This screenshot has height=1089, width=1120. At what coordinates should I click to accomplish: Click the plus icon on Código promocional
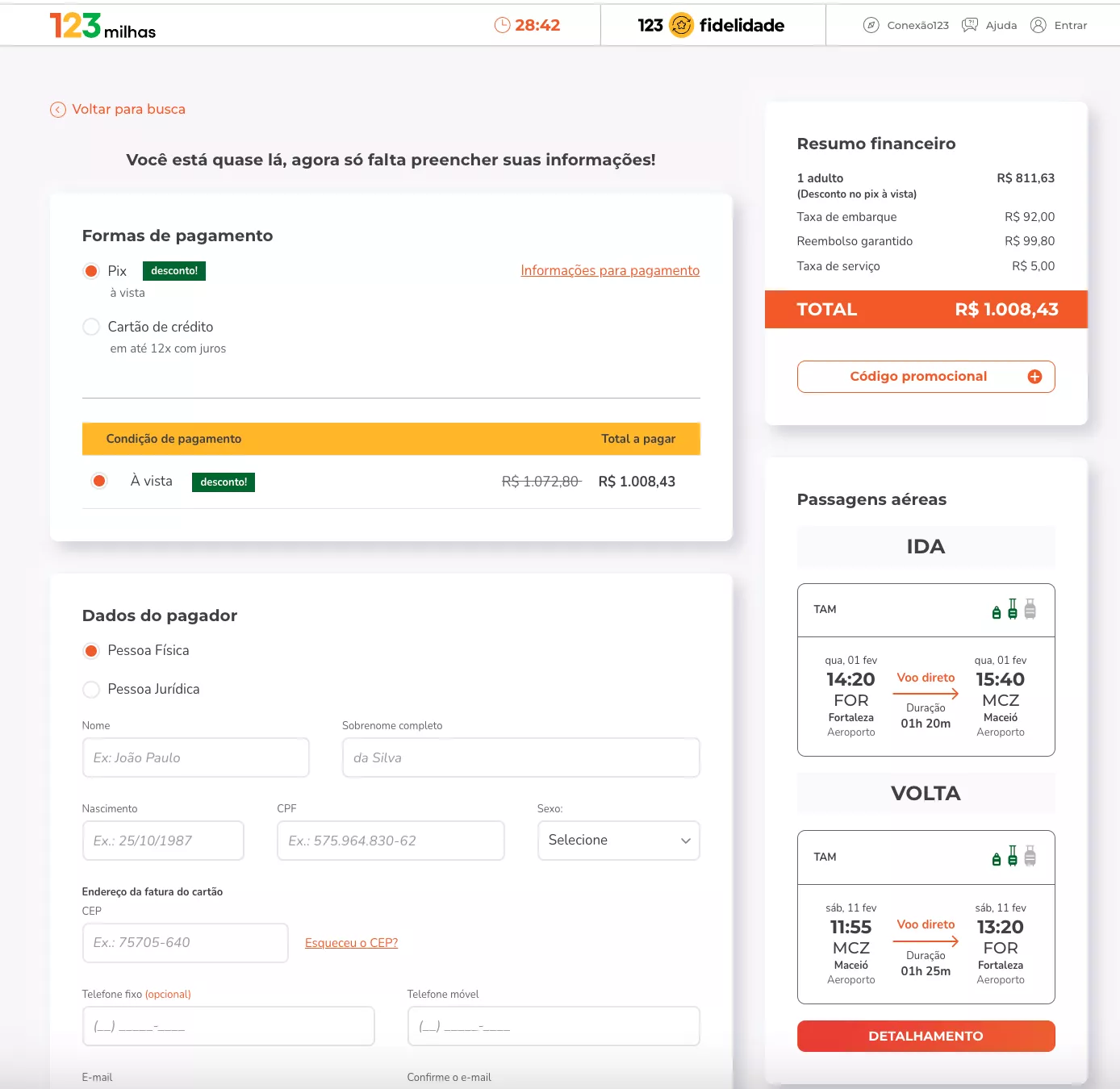click(x=1035, y=377)
